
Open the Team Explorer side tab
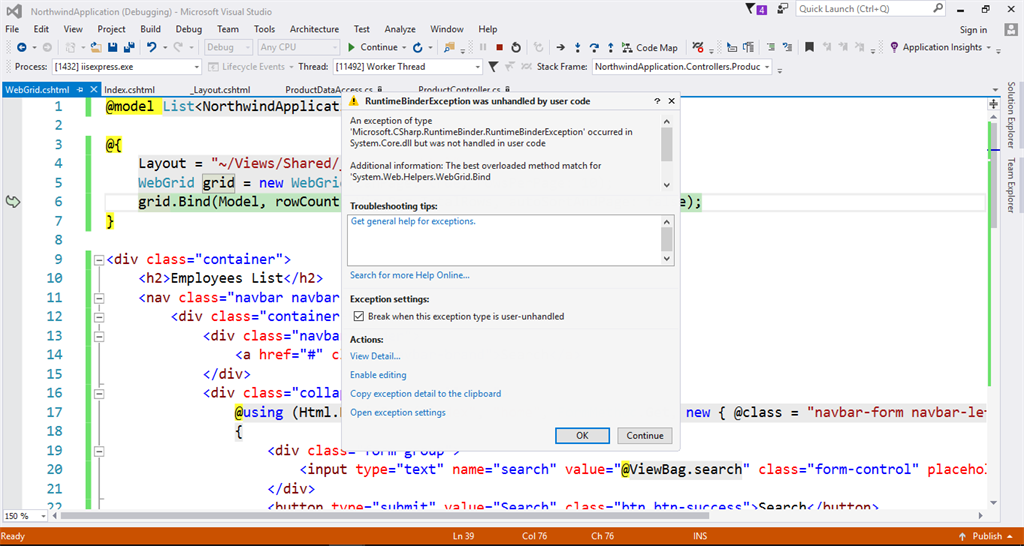(x=1010, y=186)
